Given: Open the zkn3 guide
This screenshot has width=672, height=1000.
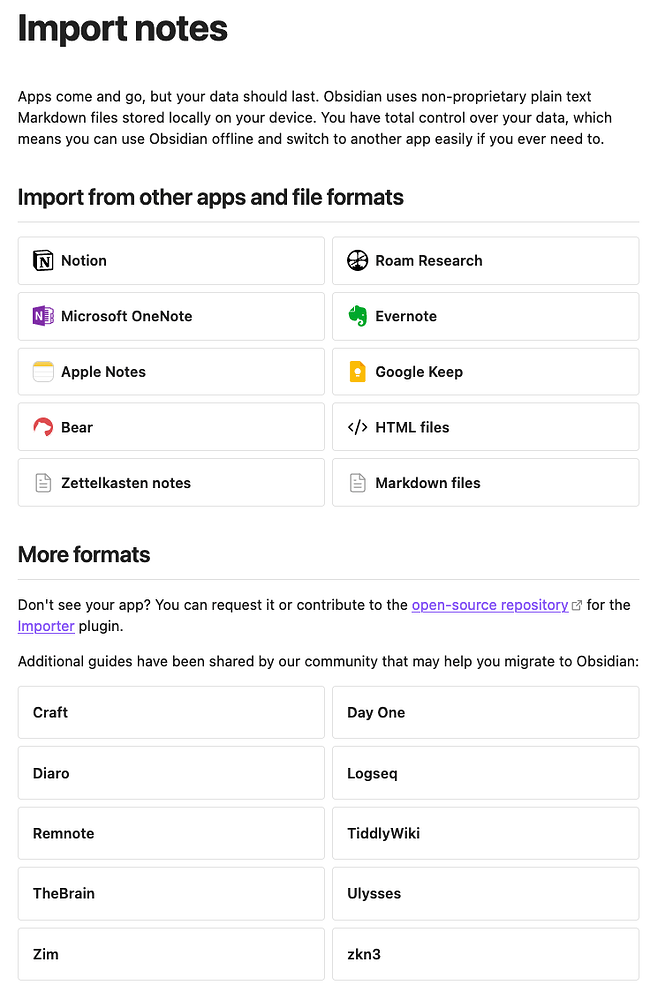Looking at the screenshot, I should 486,954.
